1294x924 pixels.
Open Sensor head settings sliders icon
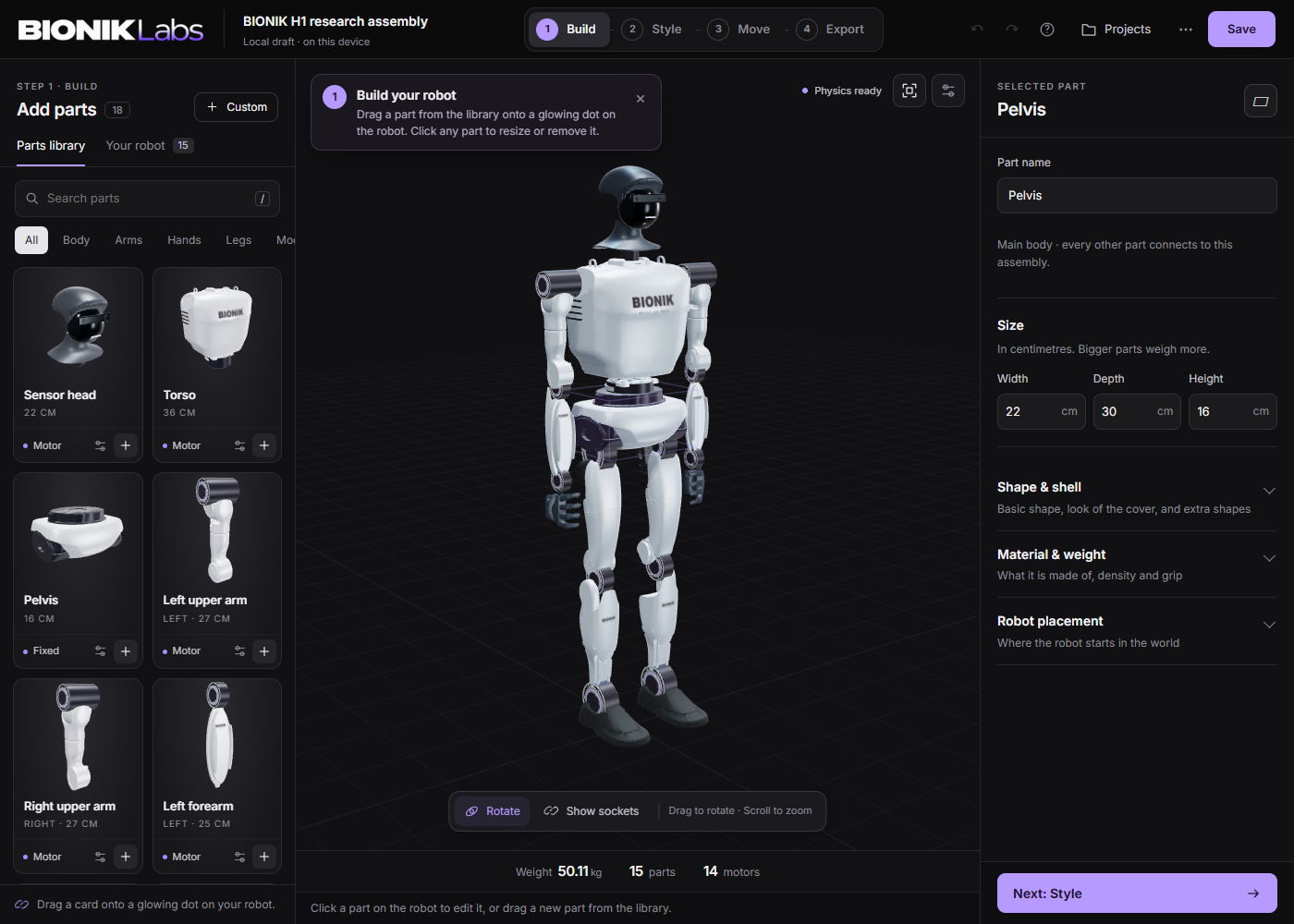pos(100,445)
